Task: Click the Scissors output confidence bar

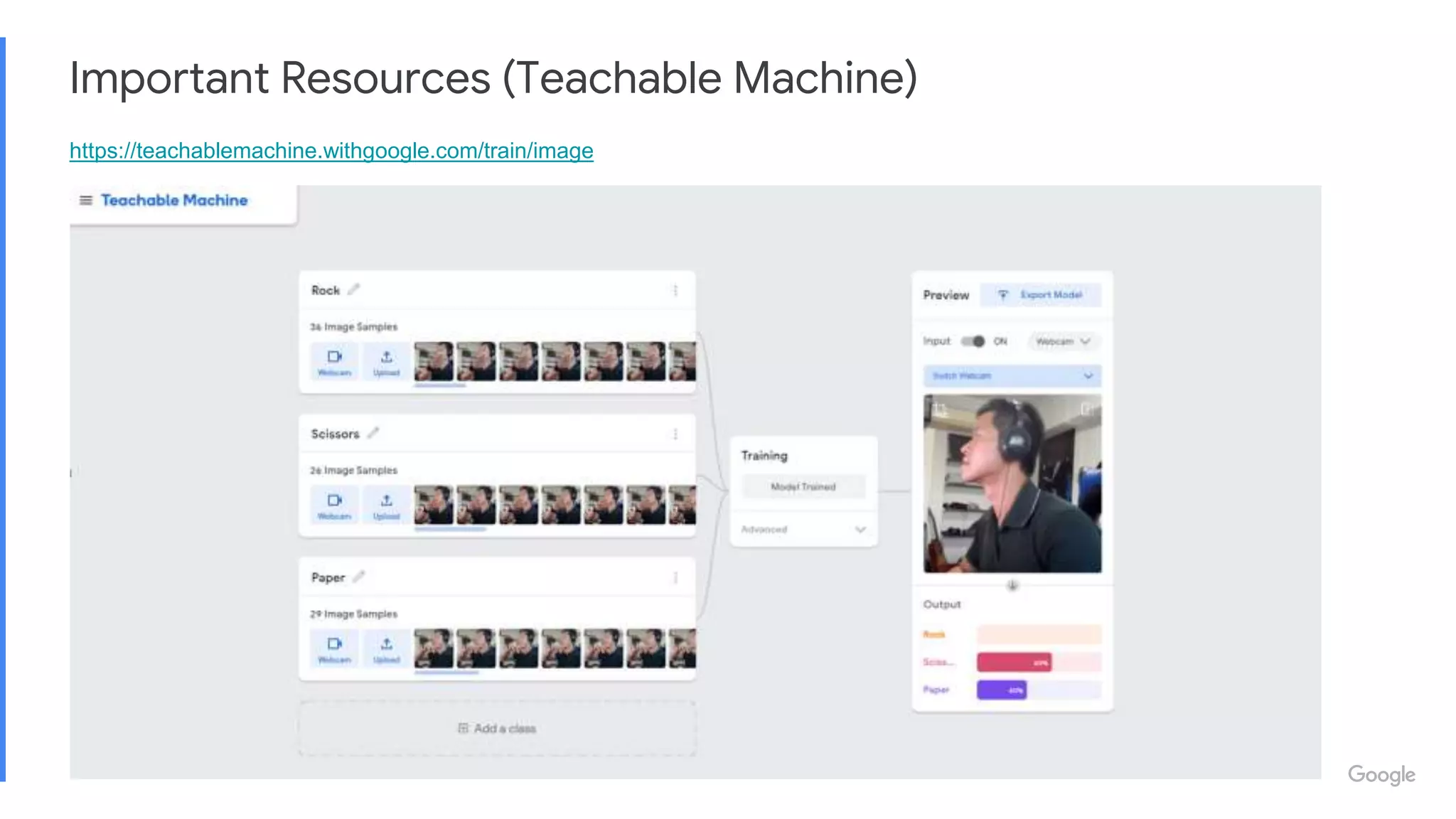Action: click(x=1039, y=663)
